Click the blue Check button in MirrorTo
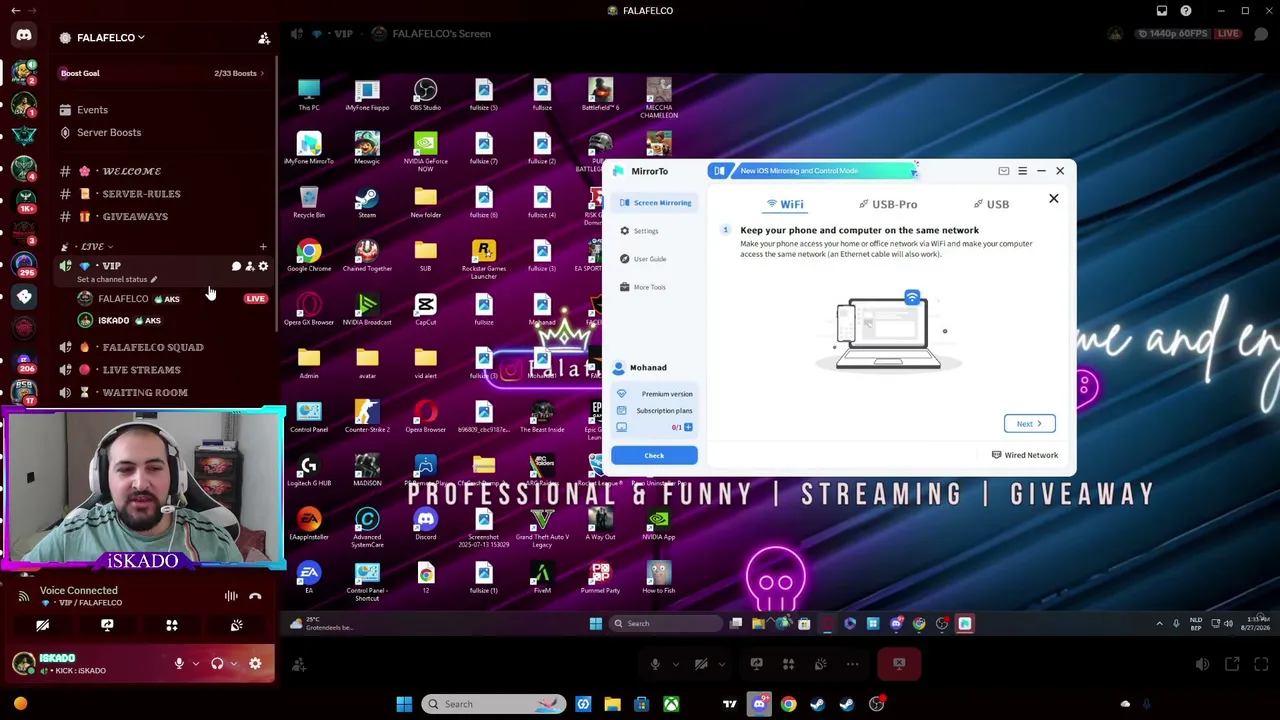Screen dimensions: 1280x720 [x=654, y=456]
